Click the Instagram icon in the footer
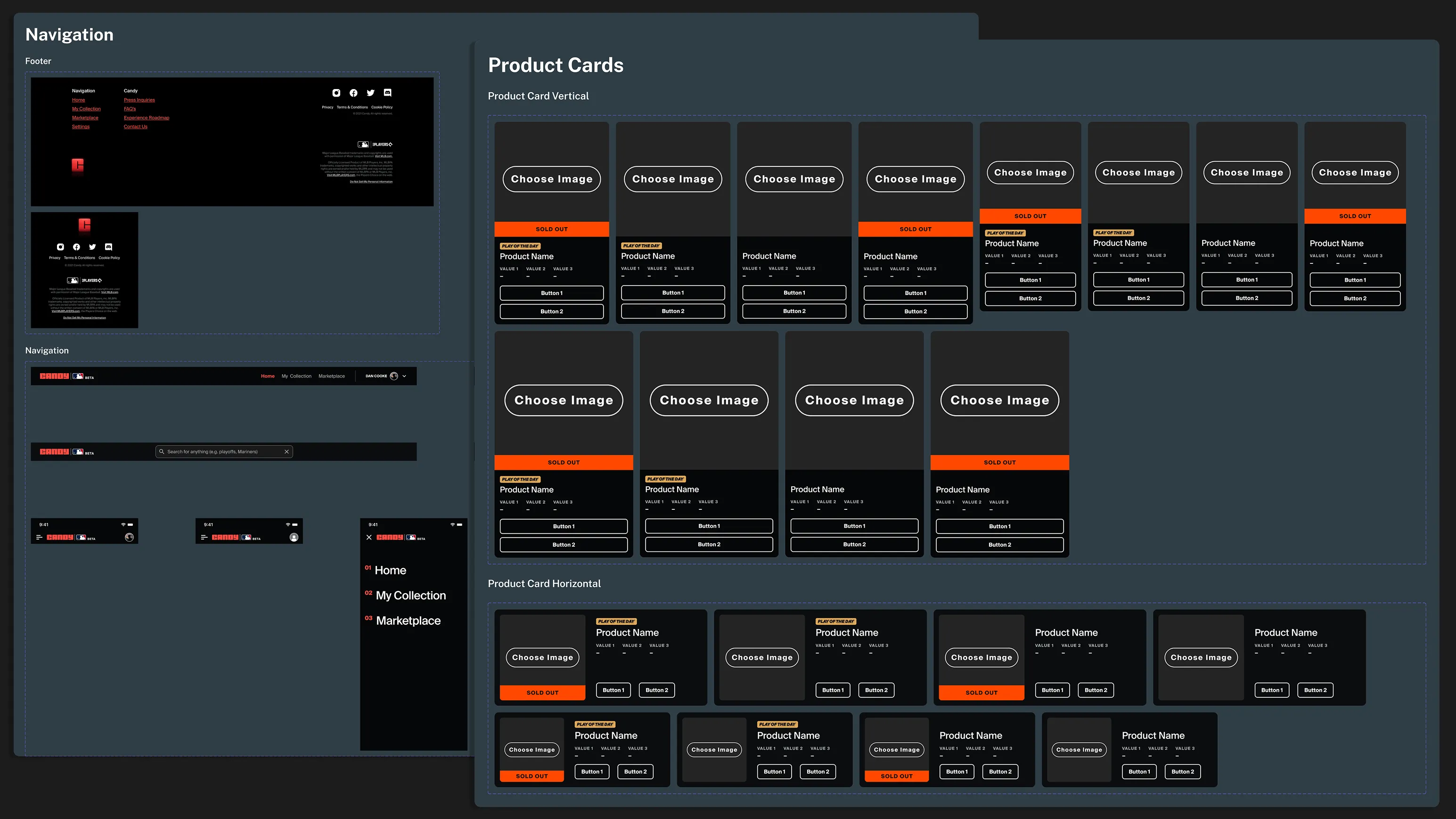Viewport: 1456px width, 819px height. (337, 93)
